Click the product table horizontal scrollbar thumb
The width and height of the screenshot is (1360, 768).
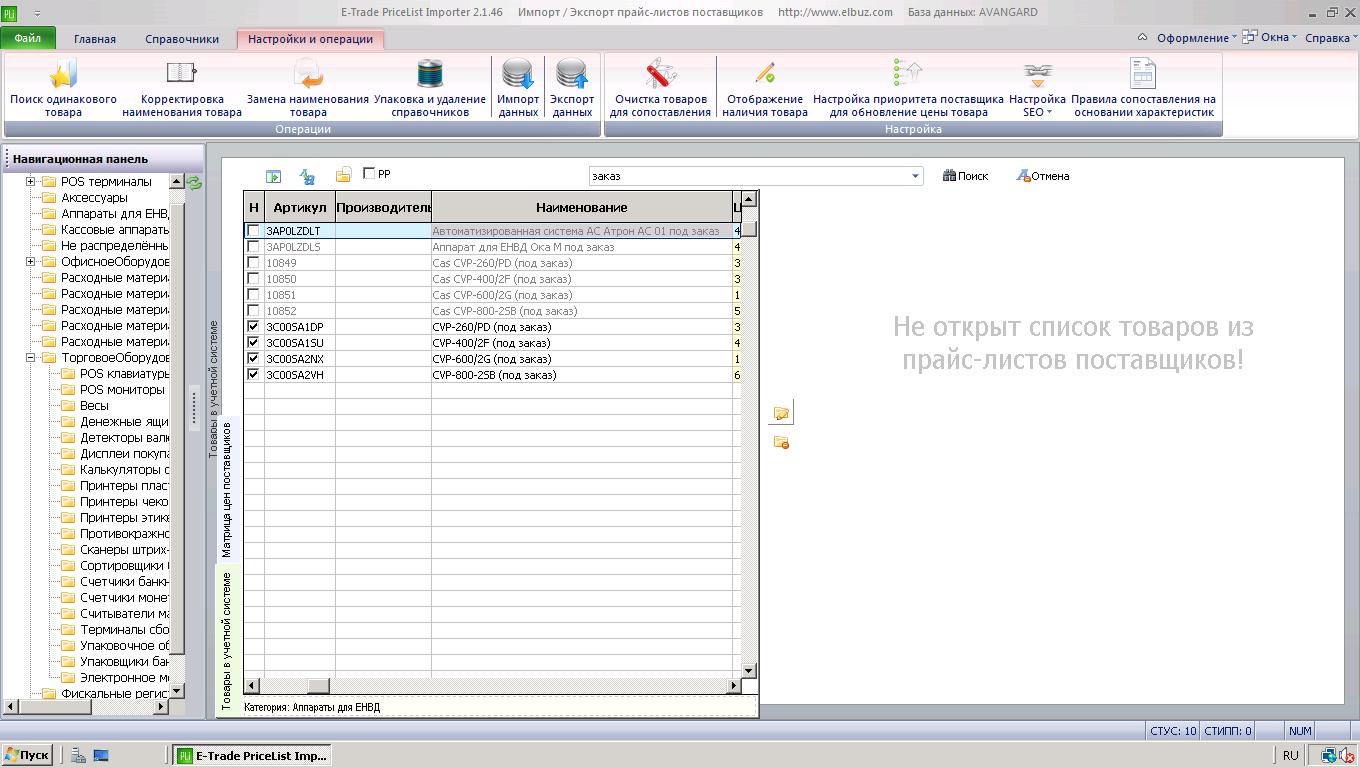pos(318,686)
